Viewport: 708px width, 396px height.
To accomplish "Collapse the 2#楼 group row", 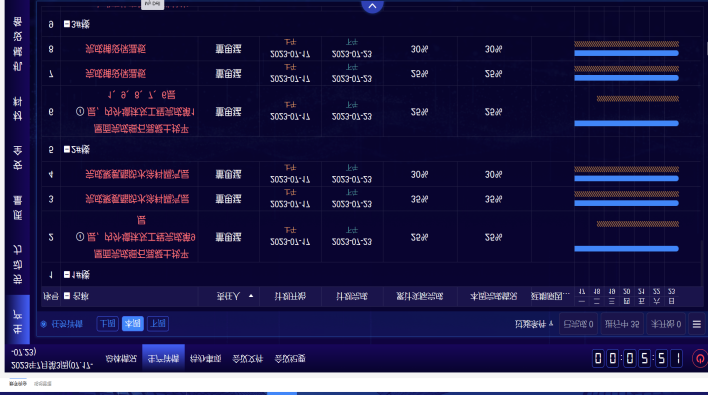I will click(x=67, y=149).
